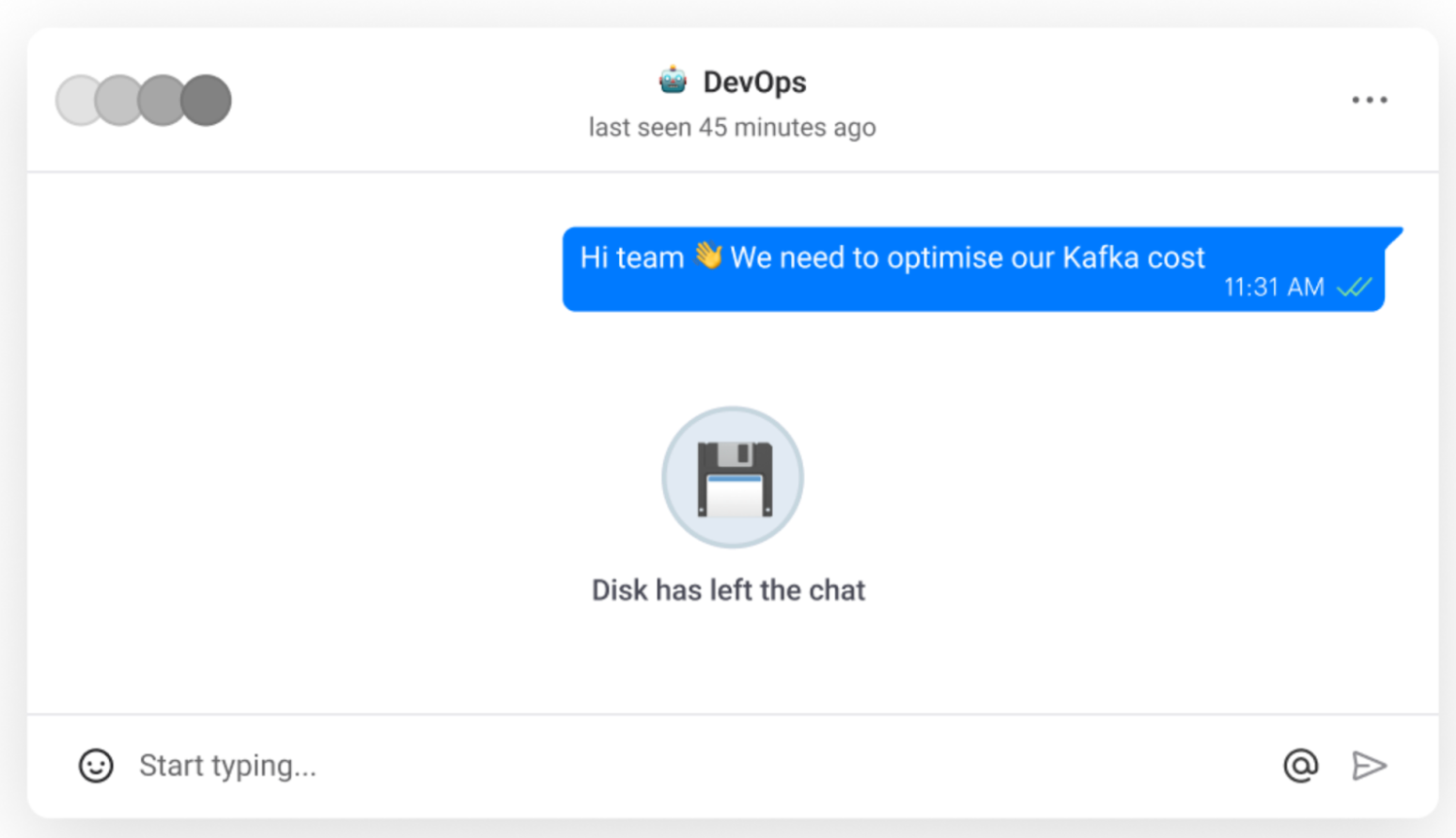1456x838 pixels.
Task: Click the floppy disk avatar
Action: 733,477
